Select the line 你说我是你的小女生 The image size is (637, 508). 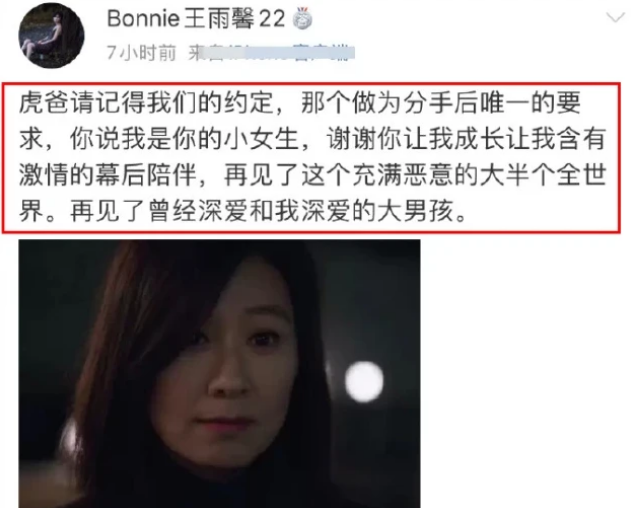pyautogui.click(x=184, y=139)
